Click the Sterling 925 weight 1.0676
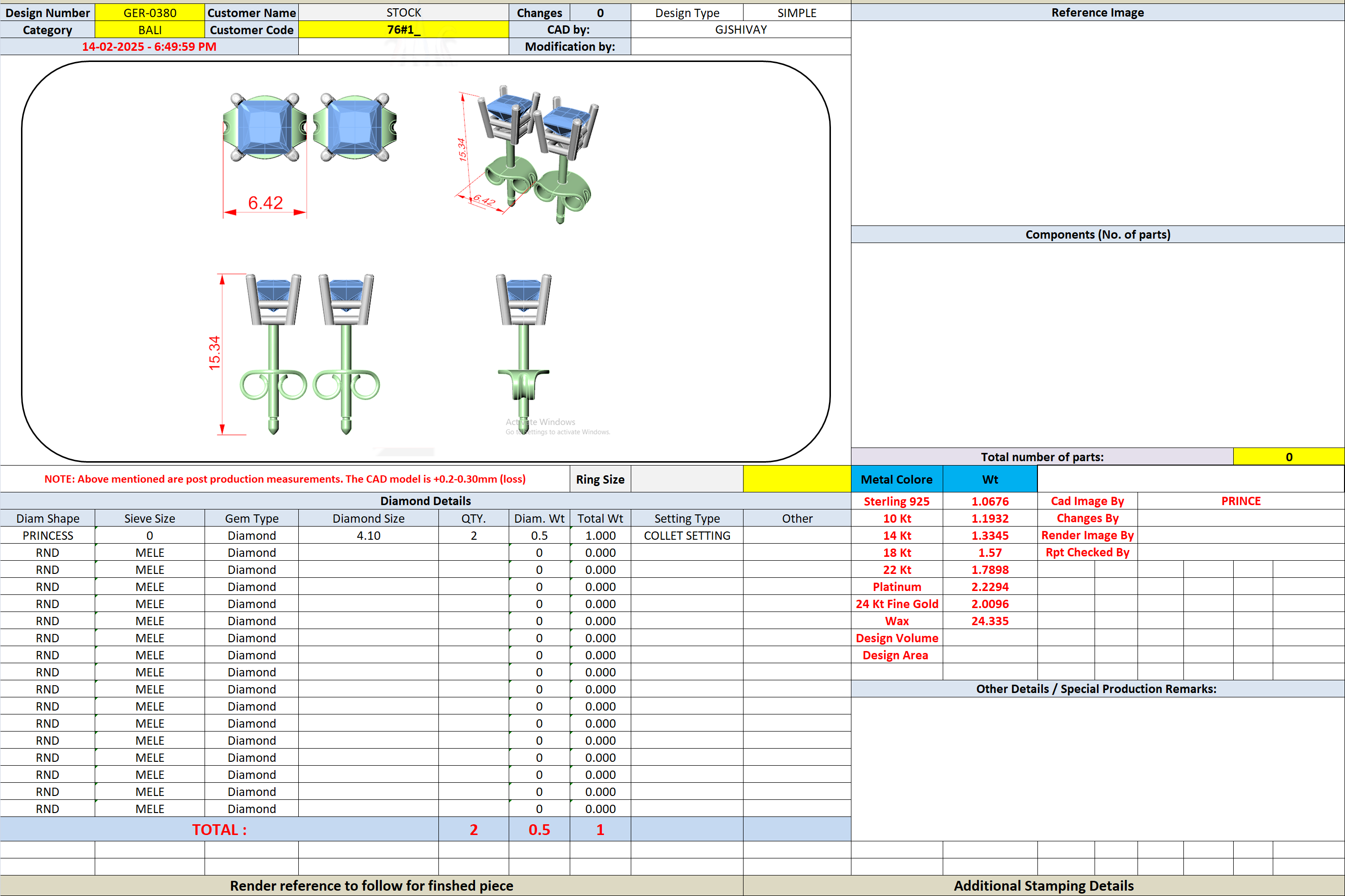Screen dimensions: 1345x896 990,501
